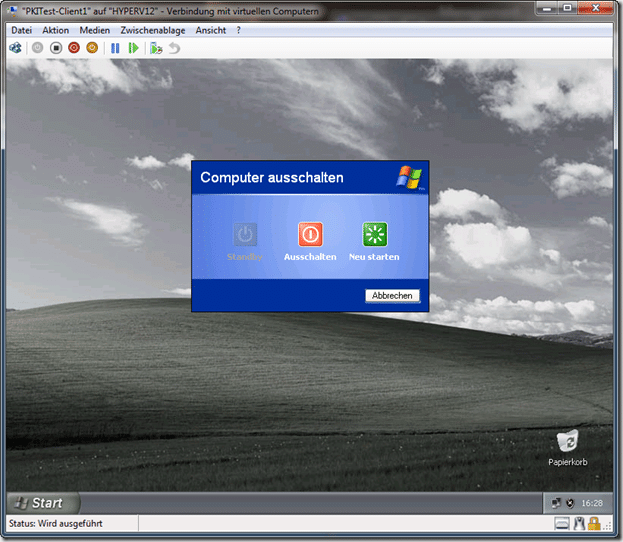This screenshot has height=542, width=623.
Task: Click the security shield tray icon
Action: pos(570,503)
